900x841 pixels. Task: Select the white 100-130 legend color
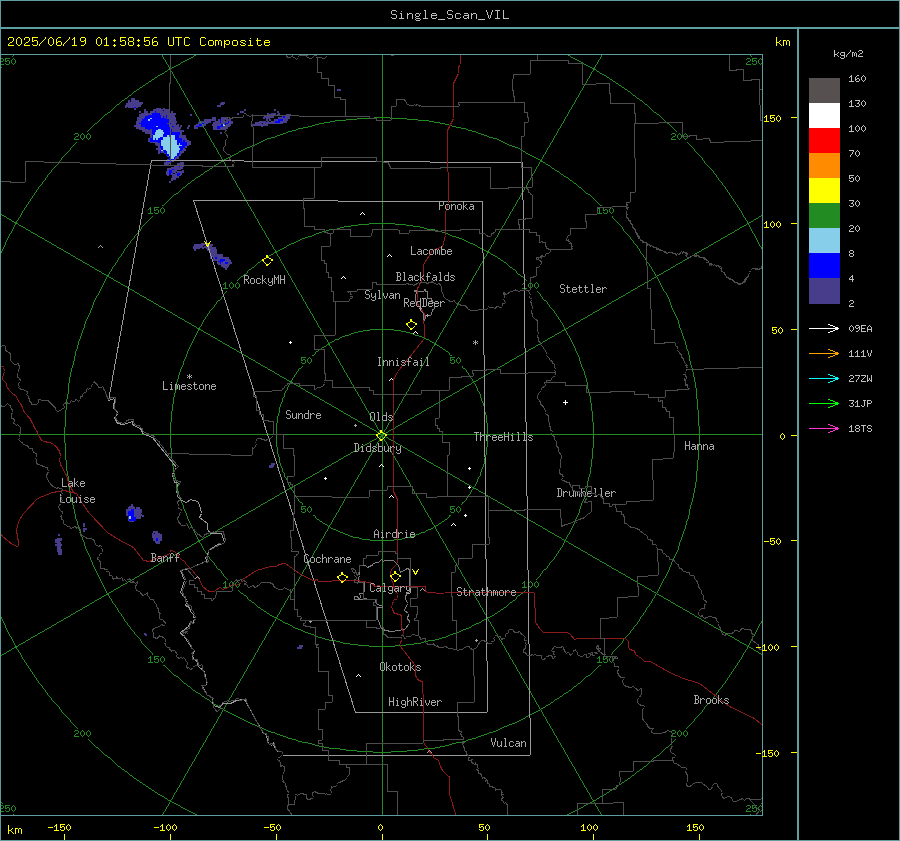(824, 115)
